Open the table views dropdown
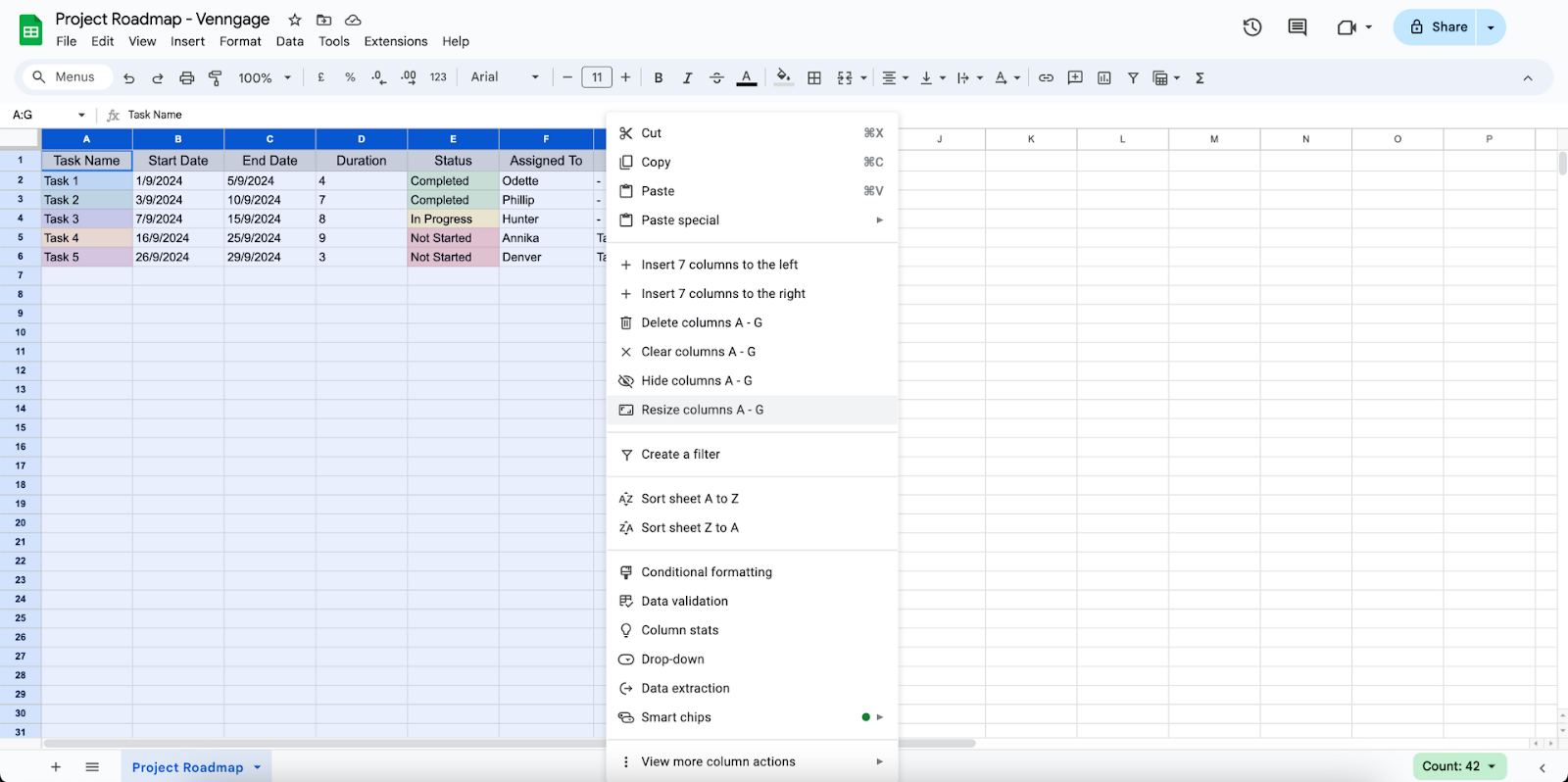The height and width of the screenshot is (782, 1568). point(1166,77)
